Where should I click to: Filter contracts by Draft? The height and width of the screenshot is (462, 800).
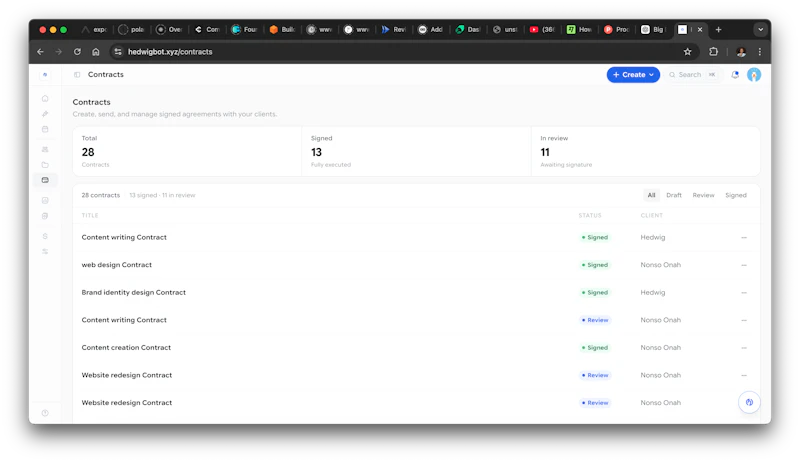673,195
